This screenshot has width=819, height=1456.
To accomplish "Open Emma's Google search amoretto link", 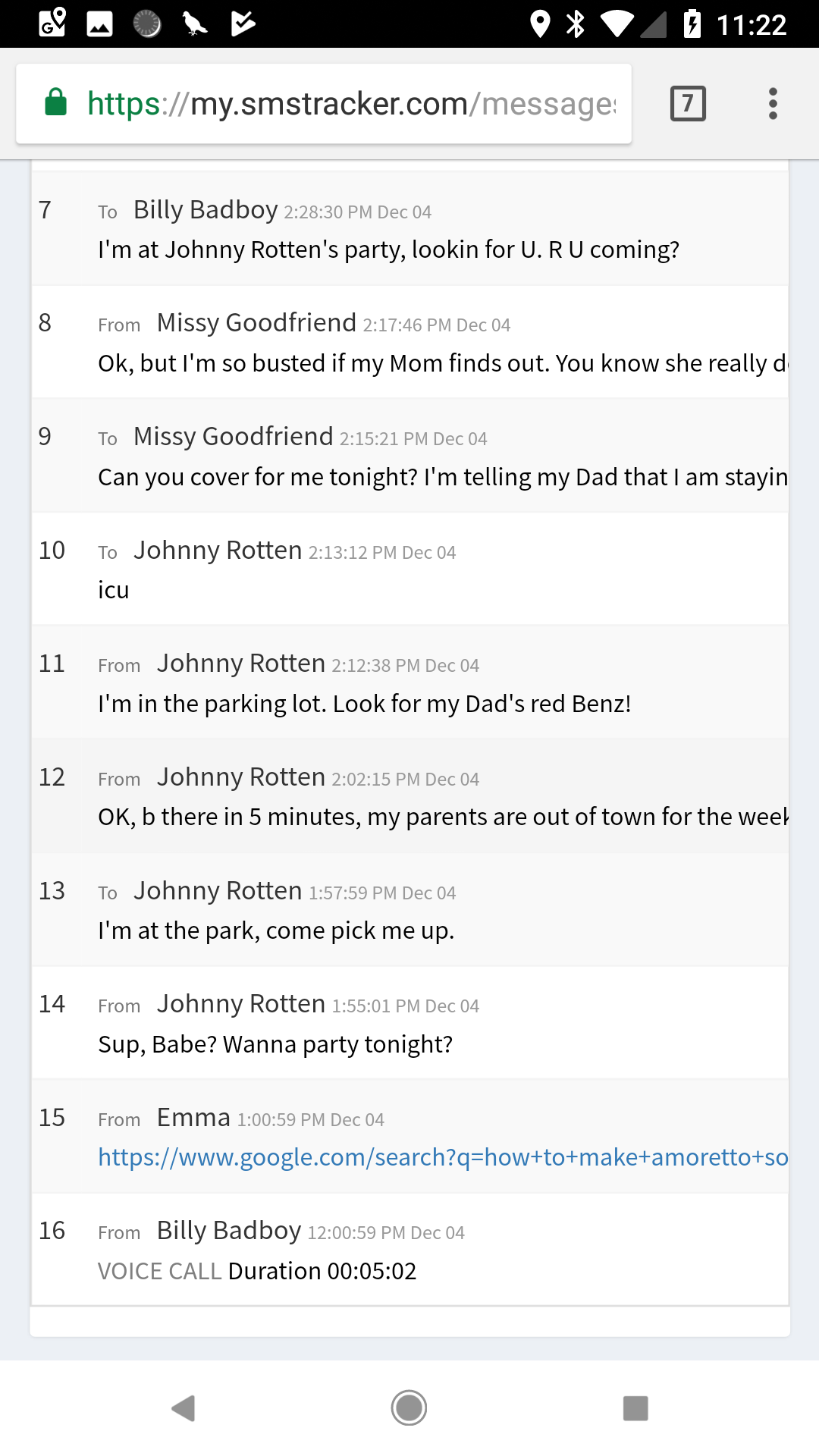I will pyautogui.click(x=443, y=1157).
